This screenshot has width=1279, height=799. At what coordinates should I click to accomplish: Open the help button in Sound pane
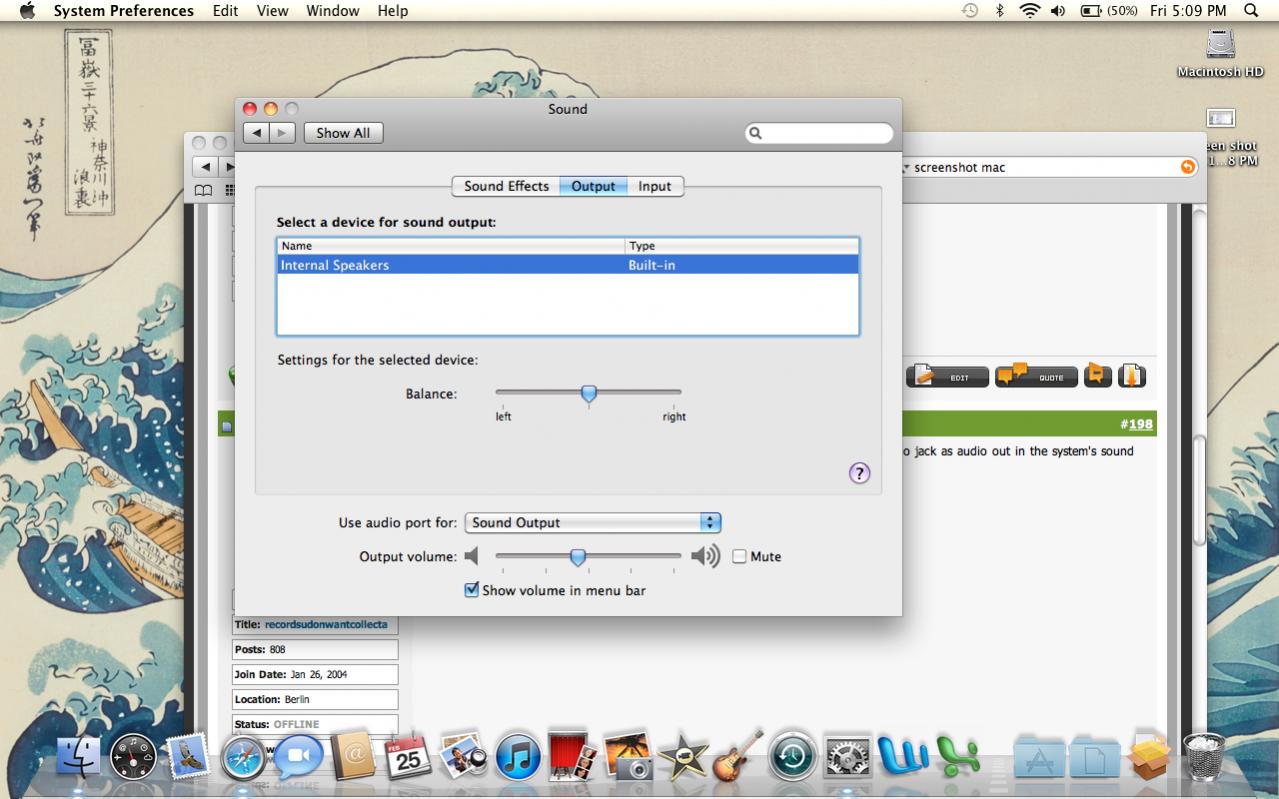point(859,474)
